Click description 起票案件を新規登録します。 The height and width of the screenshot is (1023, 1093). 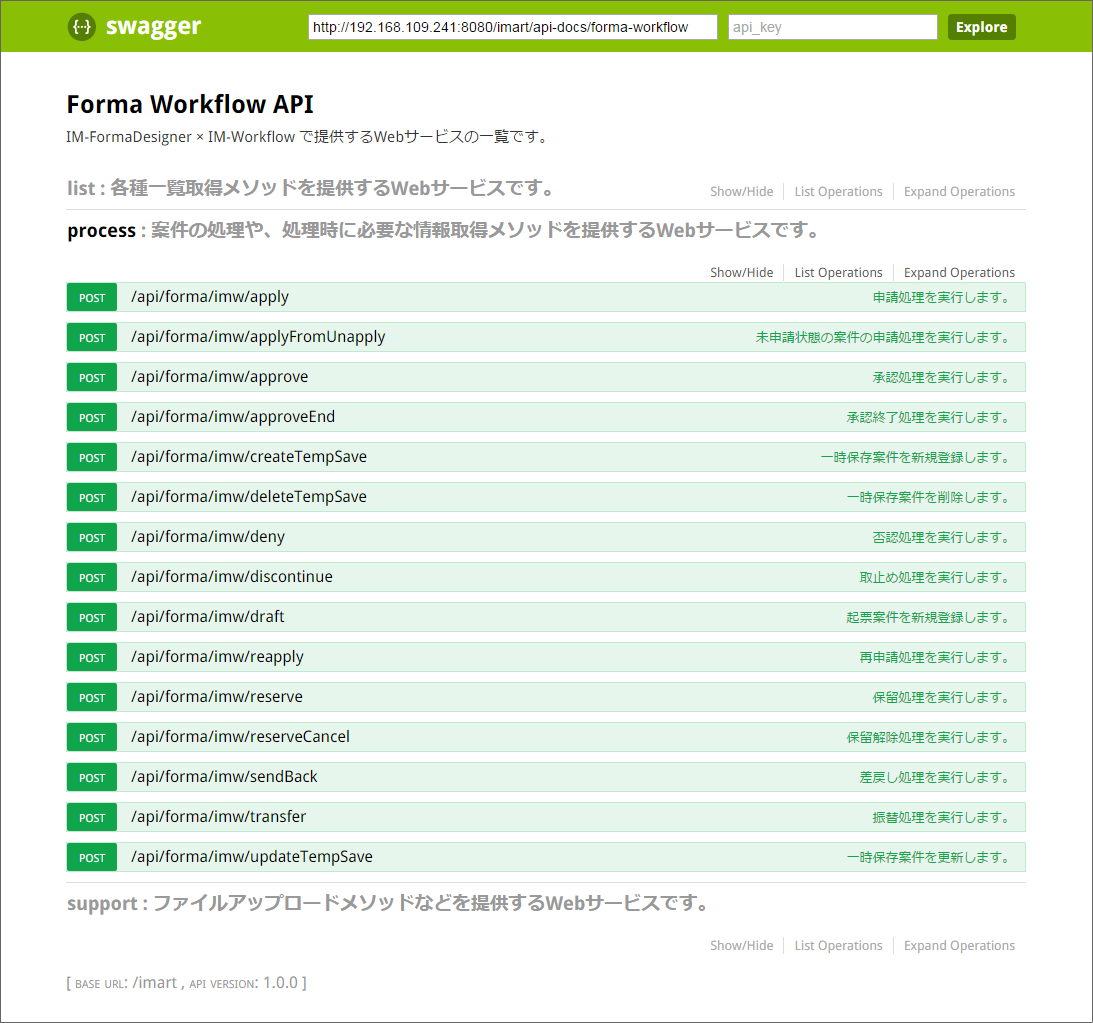click(928, 617)
